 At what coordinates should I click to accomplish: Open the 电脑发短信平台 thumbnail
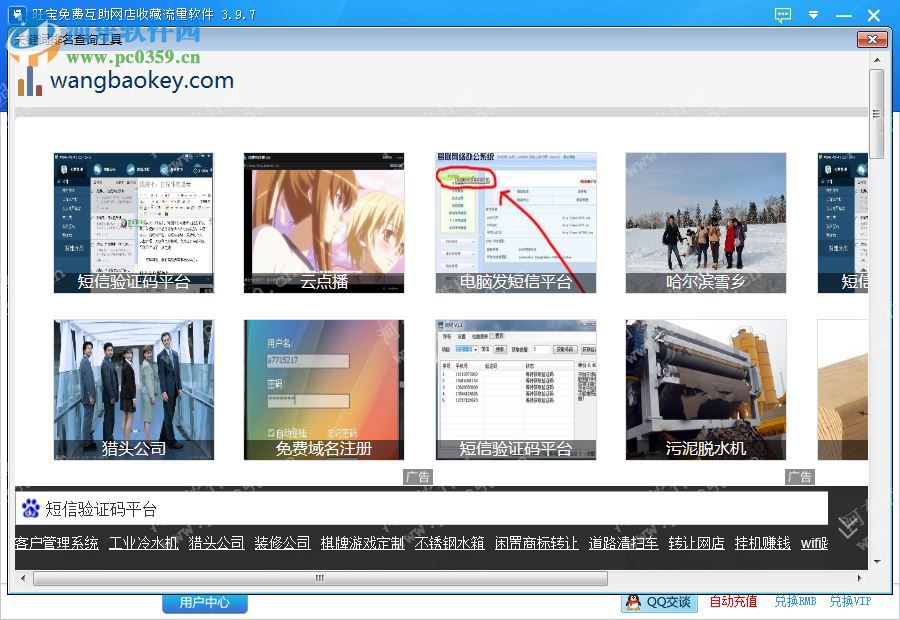point(515,223)
